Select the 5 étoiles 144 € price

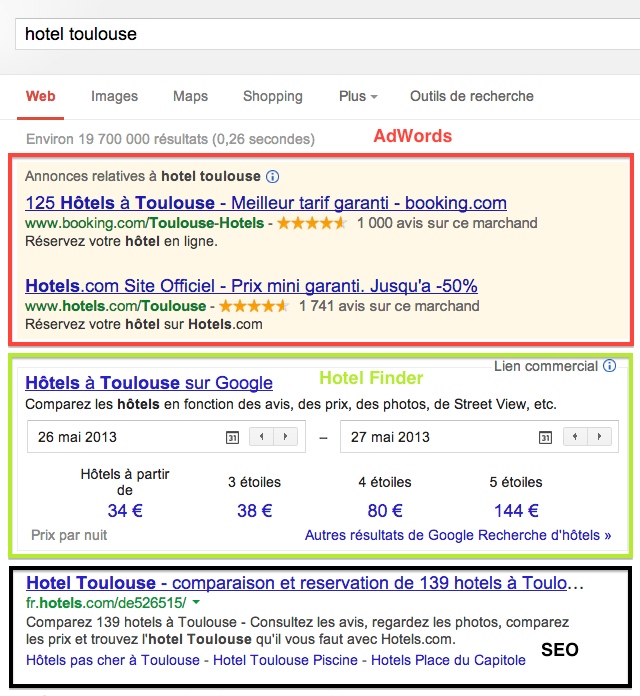point(516,510)
